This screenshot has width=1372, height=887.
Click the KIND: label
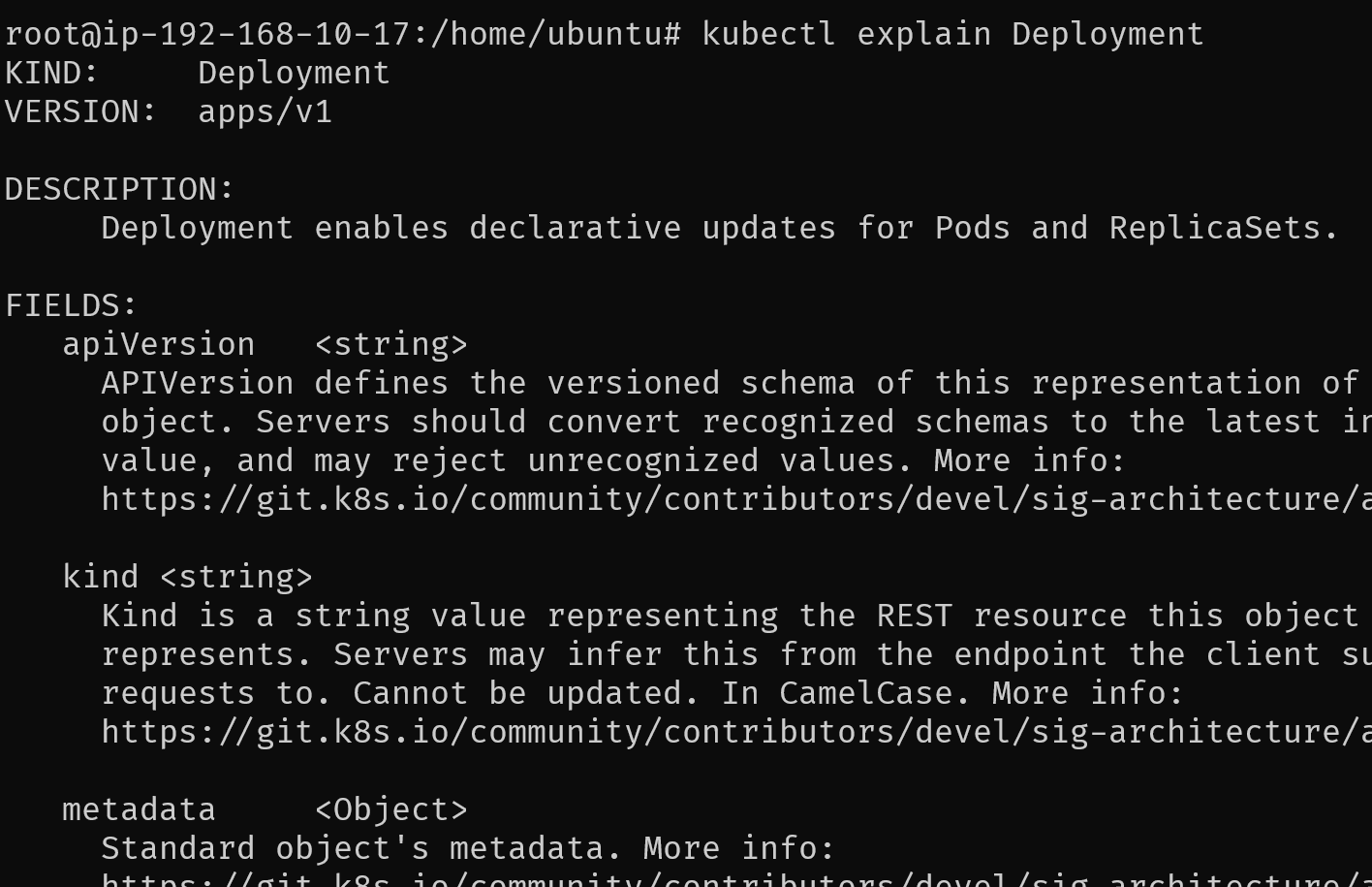point(52,73)
